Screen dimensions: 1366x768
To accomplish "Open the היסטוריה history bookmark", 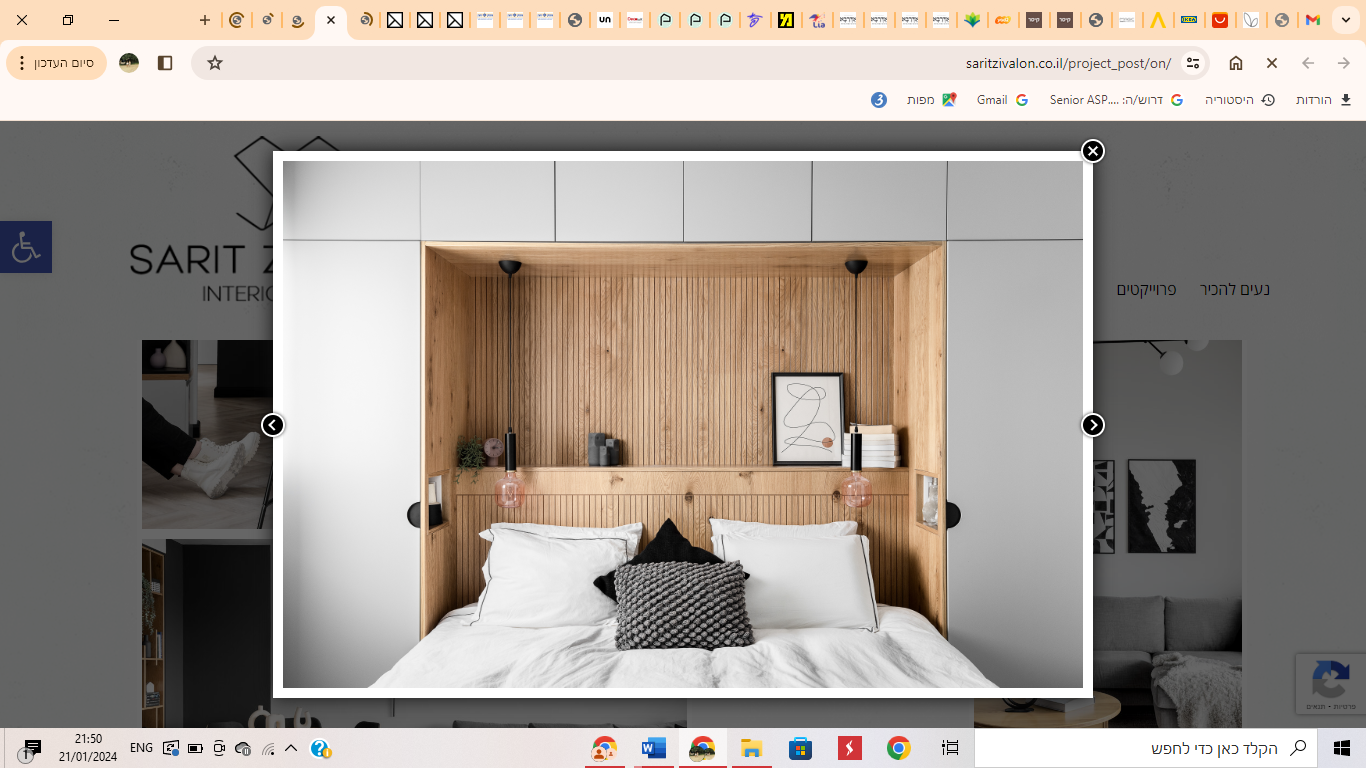I will pos(1240,100).
